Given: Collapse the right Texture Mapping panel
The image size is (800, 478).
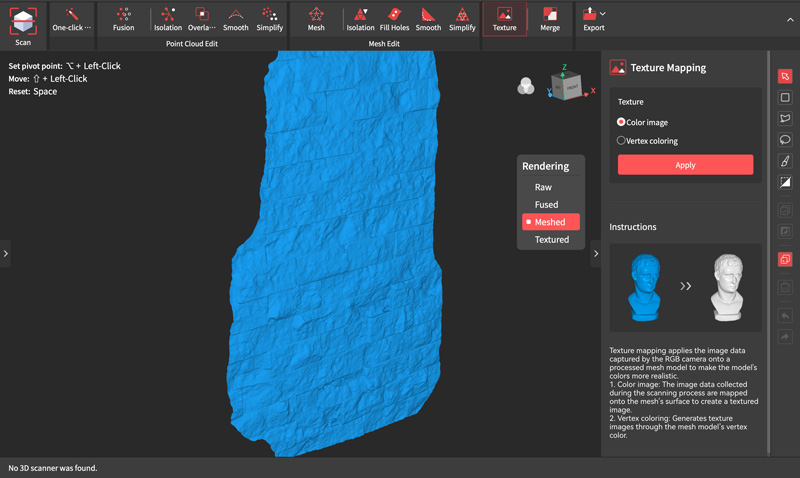Looking at the screenshot, I should pos(596,254).
